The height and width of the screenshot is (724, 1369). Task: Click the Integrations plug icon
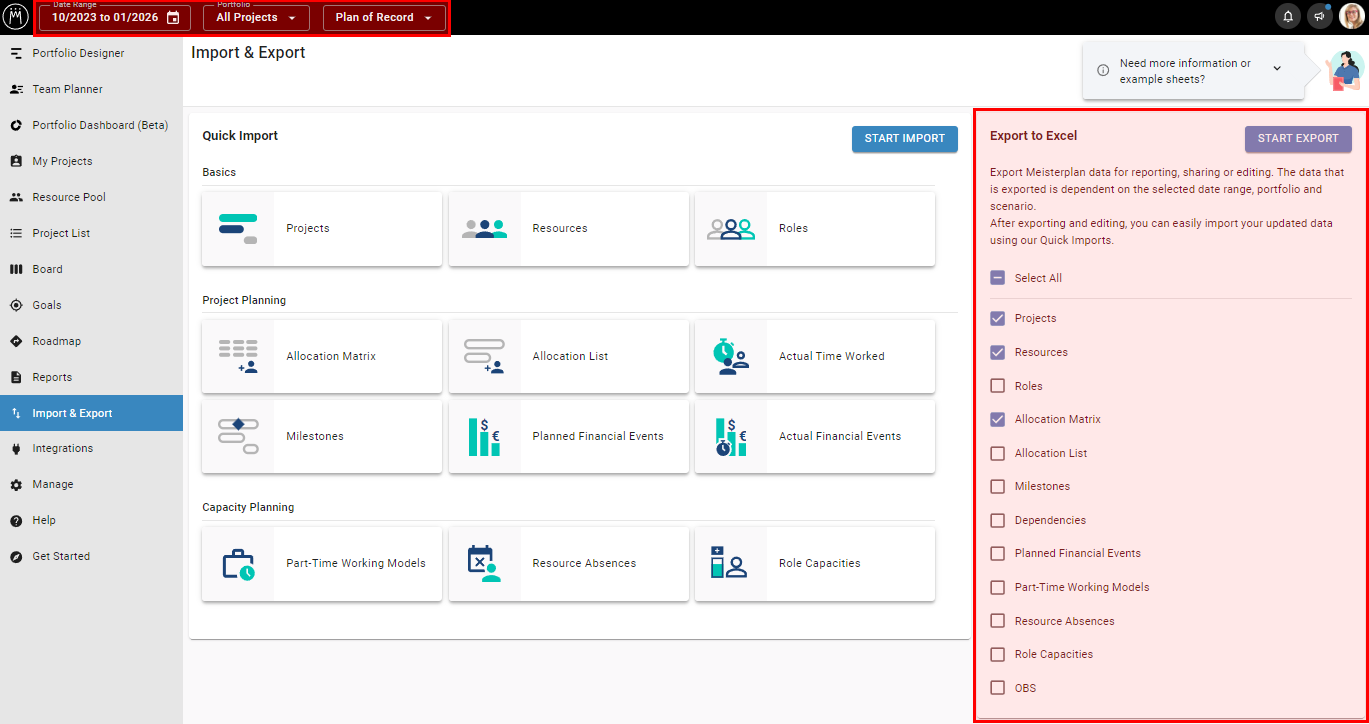16,448
